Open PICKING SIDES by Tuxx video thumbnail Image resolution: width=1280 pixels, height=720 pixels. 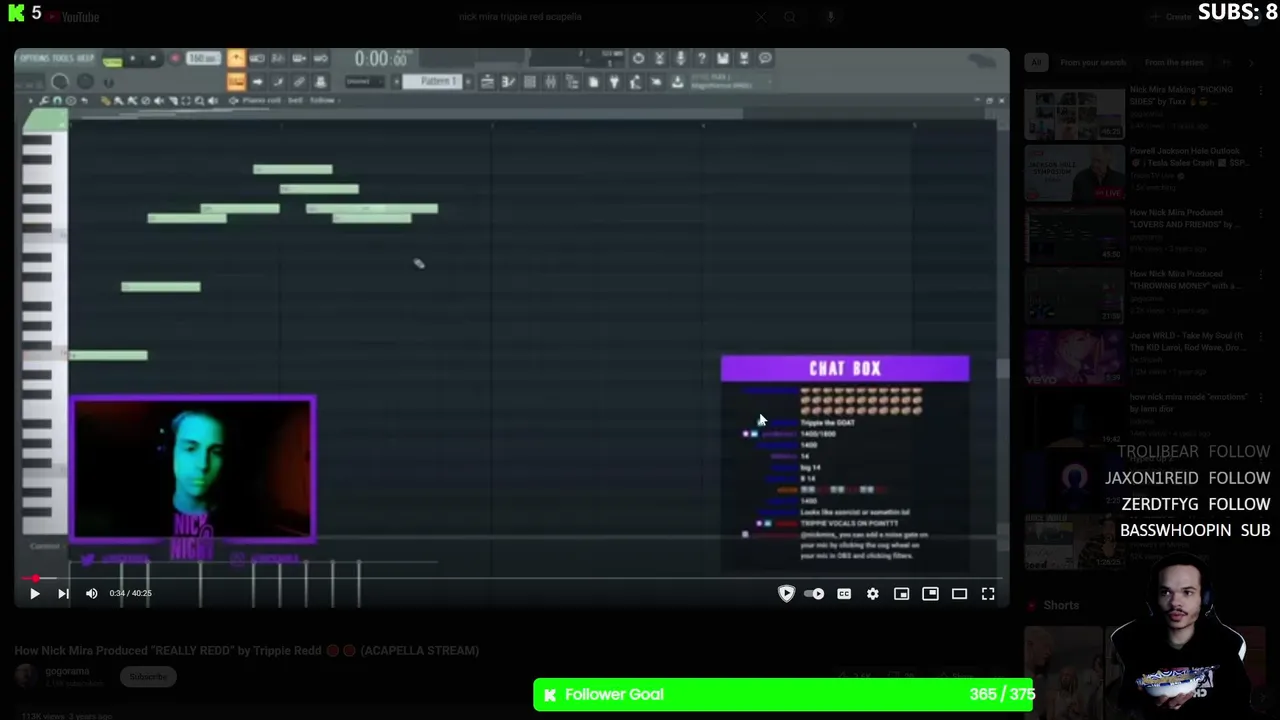[x=1074, y=114]
